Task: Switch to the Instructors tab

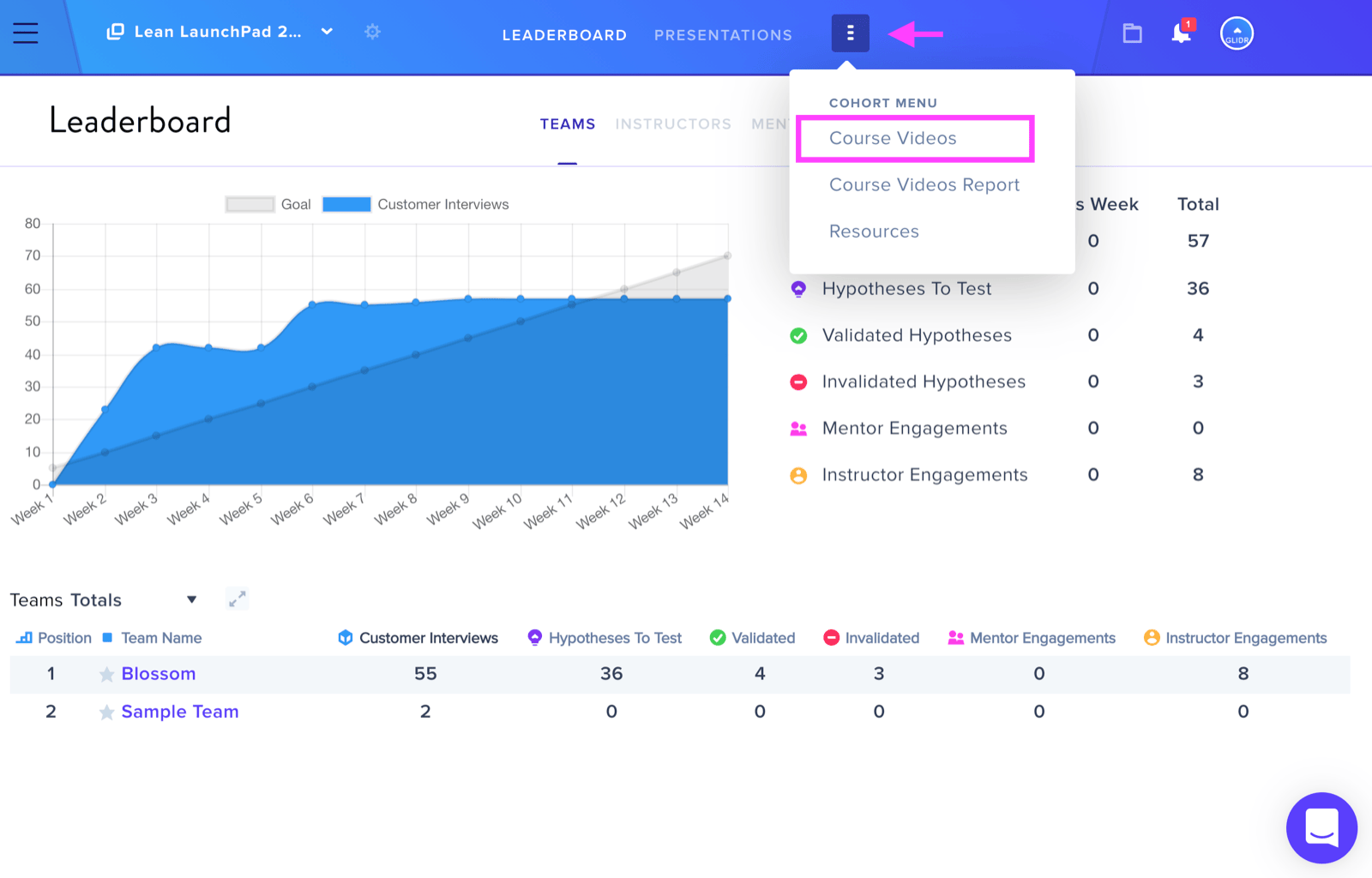Action: pos(673,124)
